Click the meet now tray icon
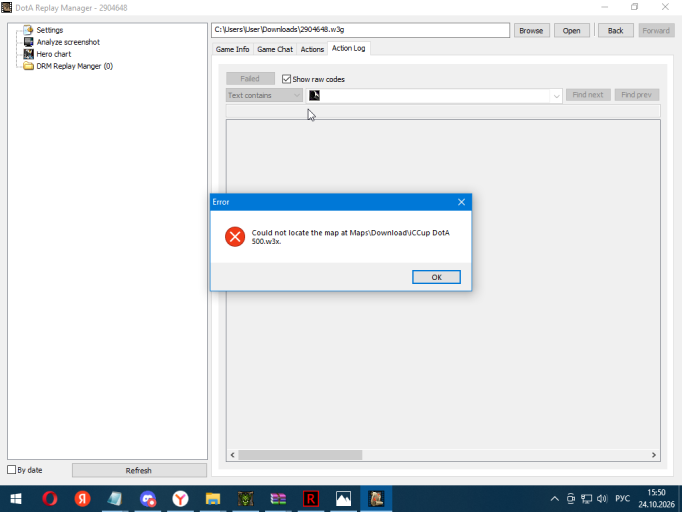 tap(571, 499)
